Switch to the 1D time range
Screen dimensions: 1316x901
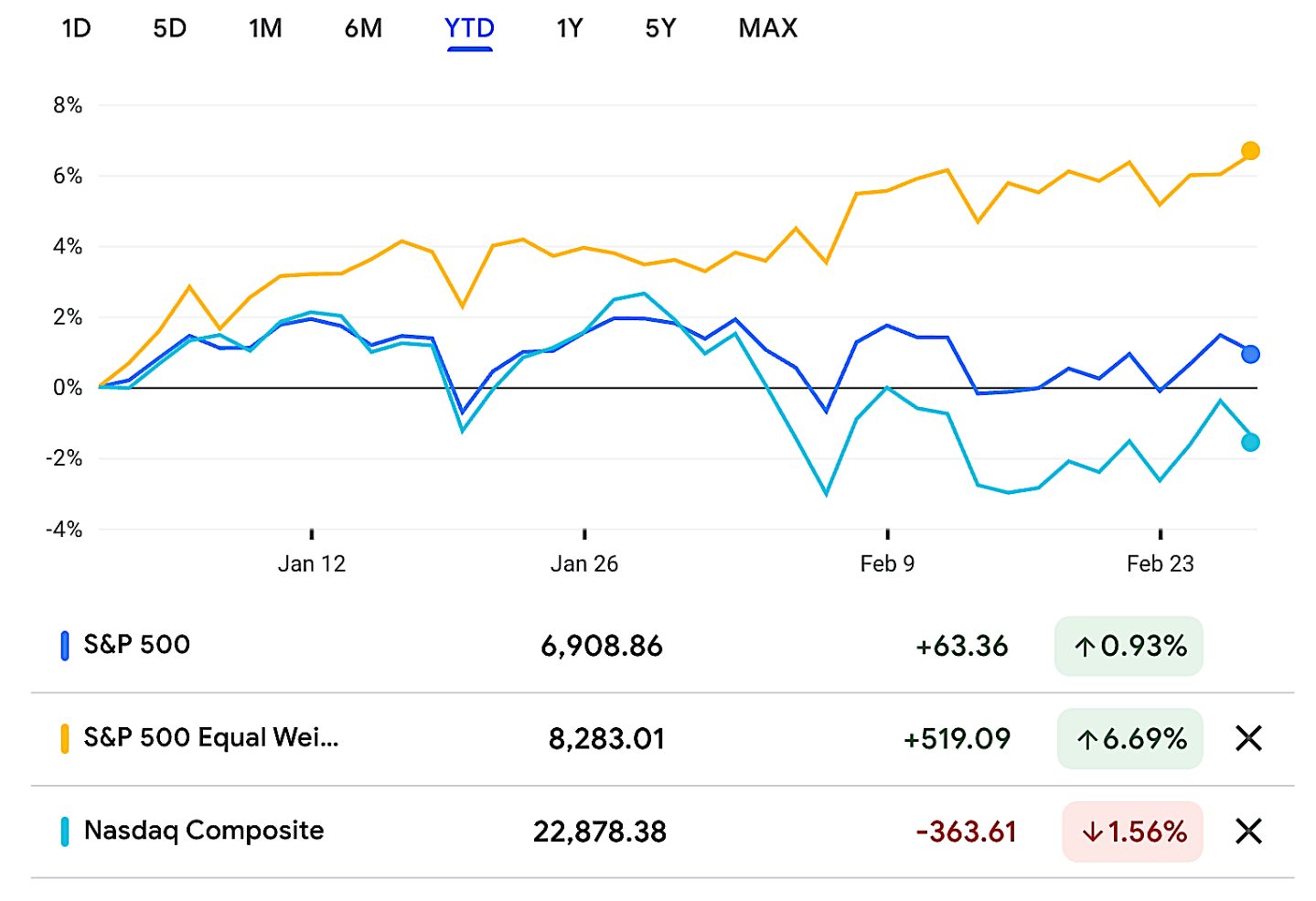(76, 28)
